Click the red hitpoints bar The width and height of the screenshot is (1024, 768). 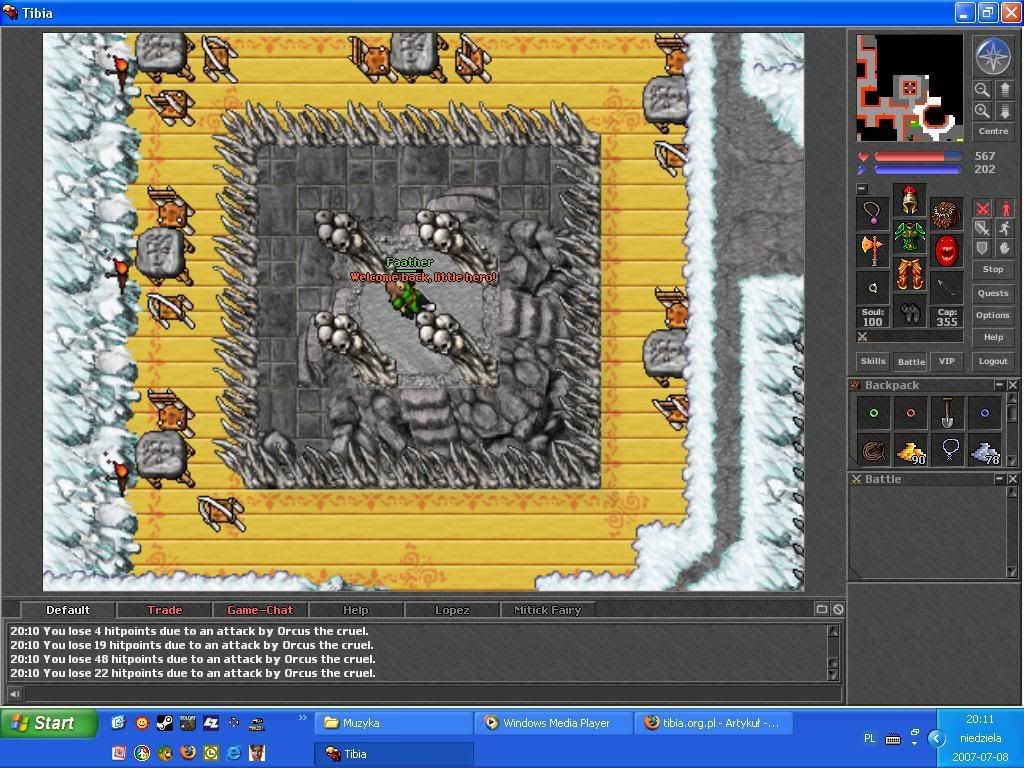918,157
